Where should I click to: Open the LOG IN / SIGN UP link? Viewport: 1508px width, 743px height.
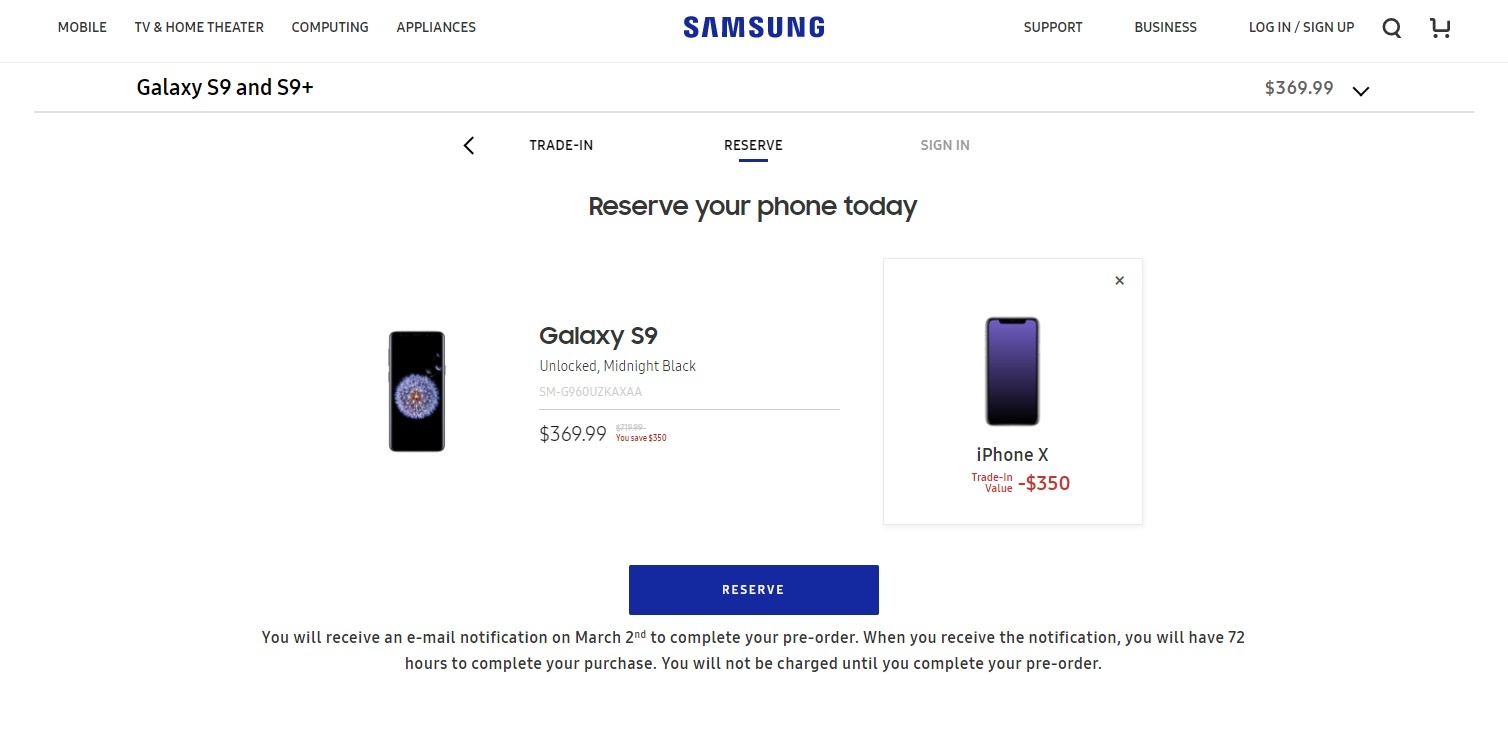(1301, 27)
